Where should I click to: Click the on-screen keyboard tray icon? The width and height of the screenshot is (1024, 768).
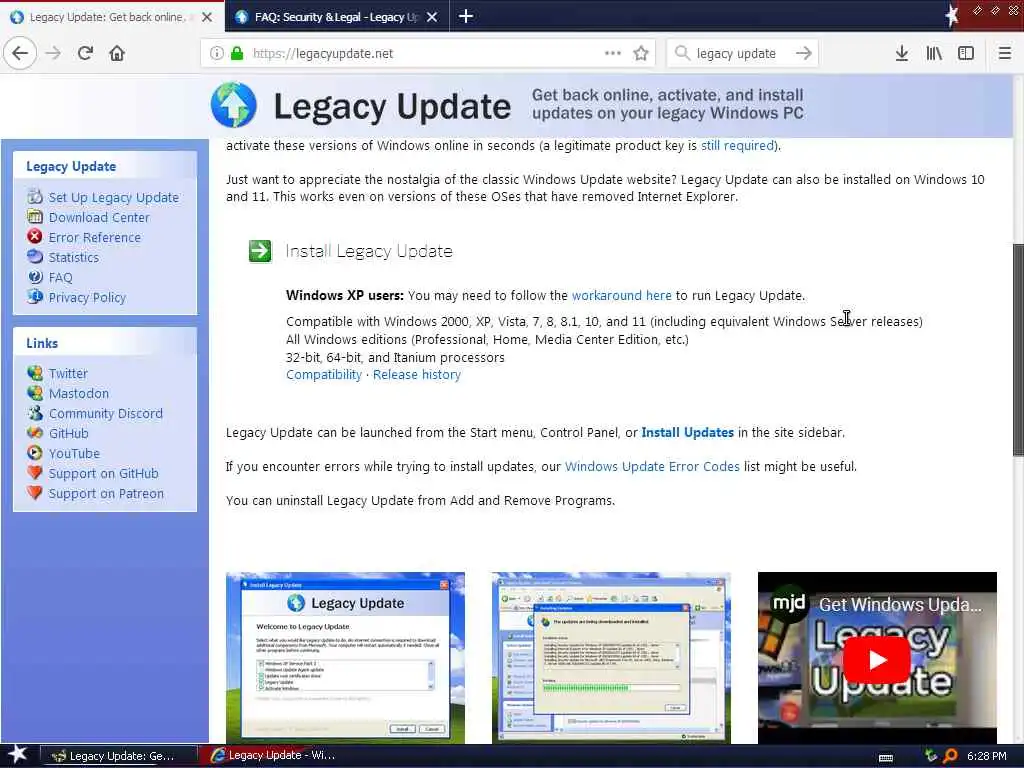click(886, 758)
